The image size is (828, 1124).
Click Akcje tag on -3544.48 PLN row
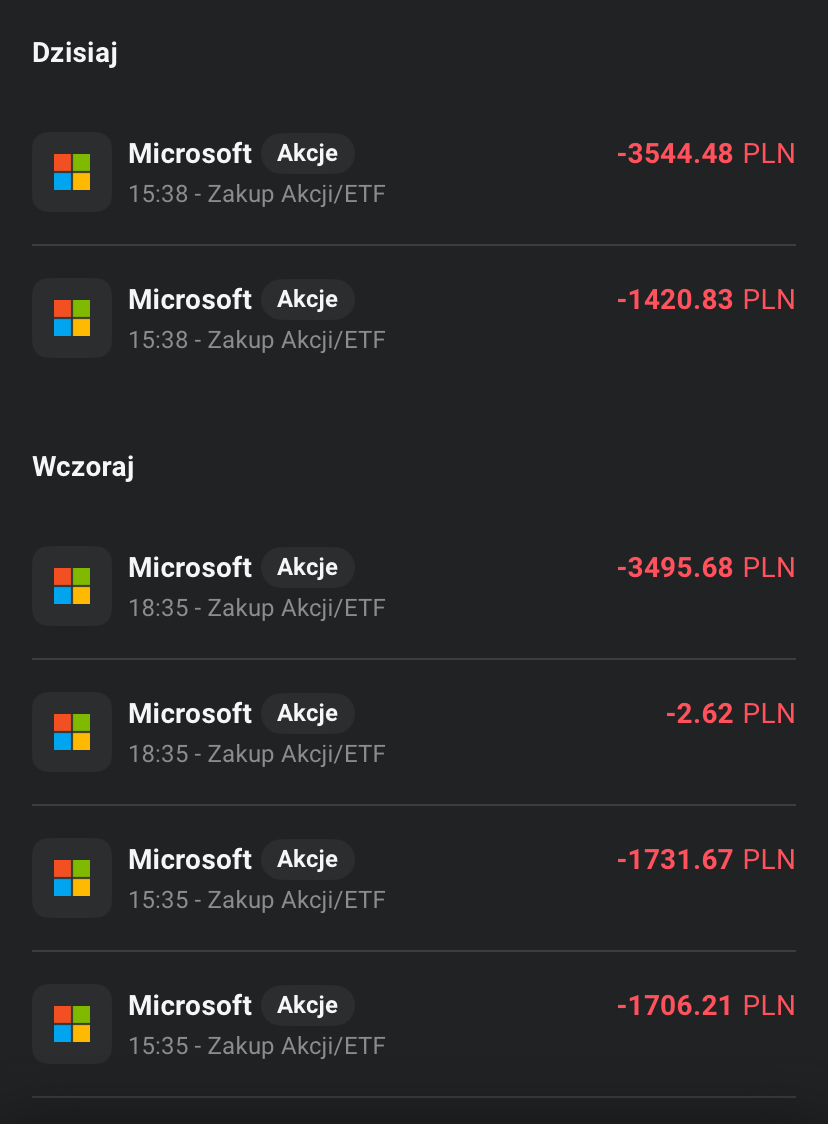pyautogui.click(x=307, y=154)
